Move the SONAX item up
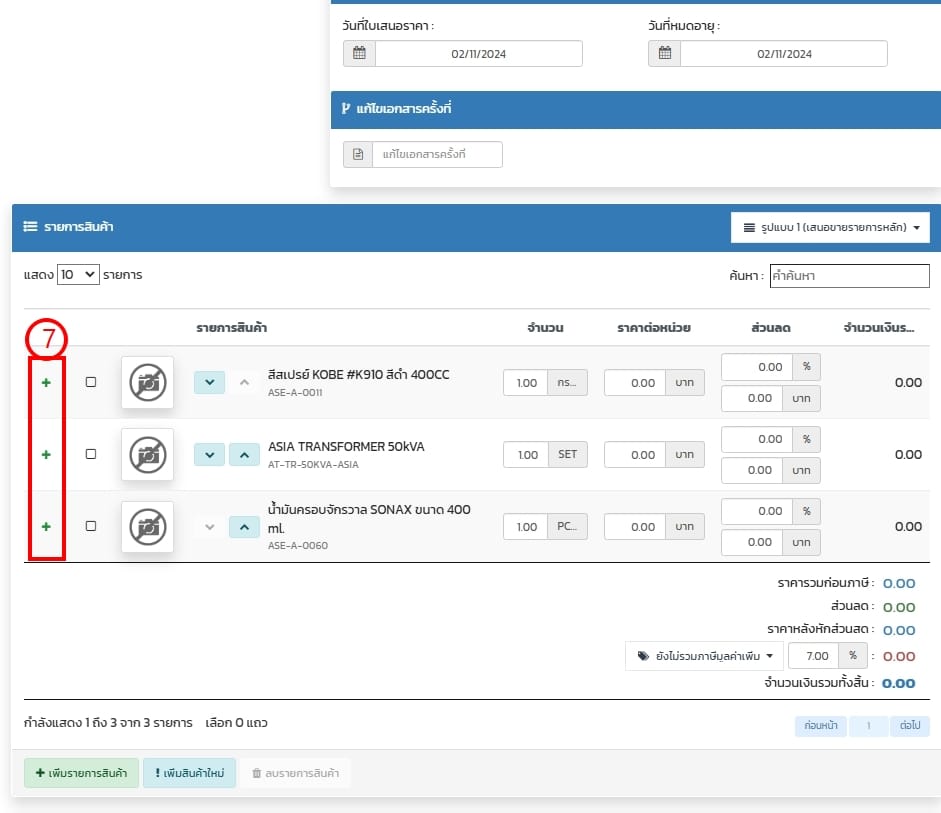 coord(244,527)
